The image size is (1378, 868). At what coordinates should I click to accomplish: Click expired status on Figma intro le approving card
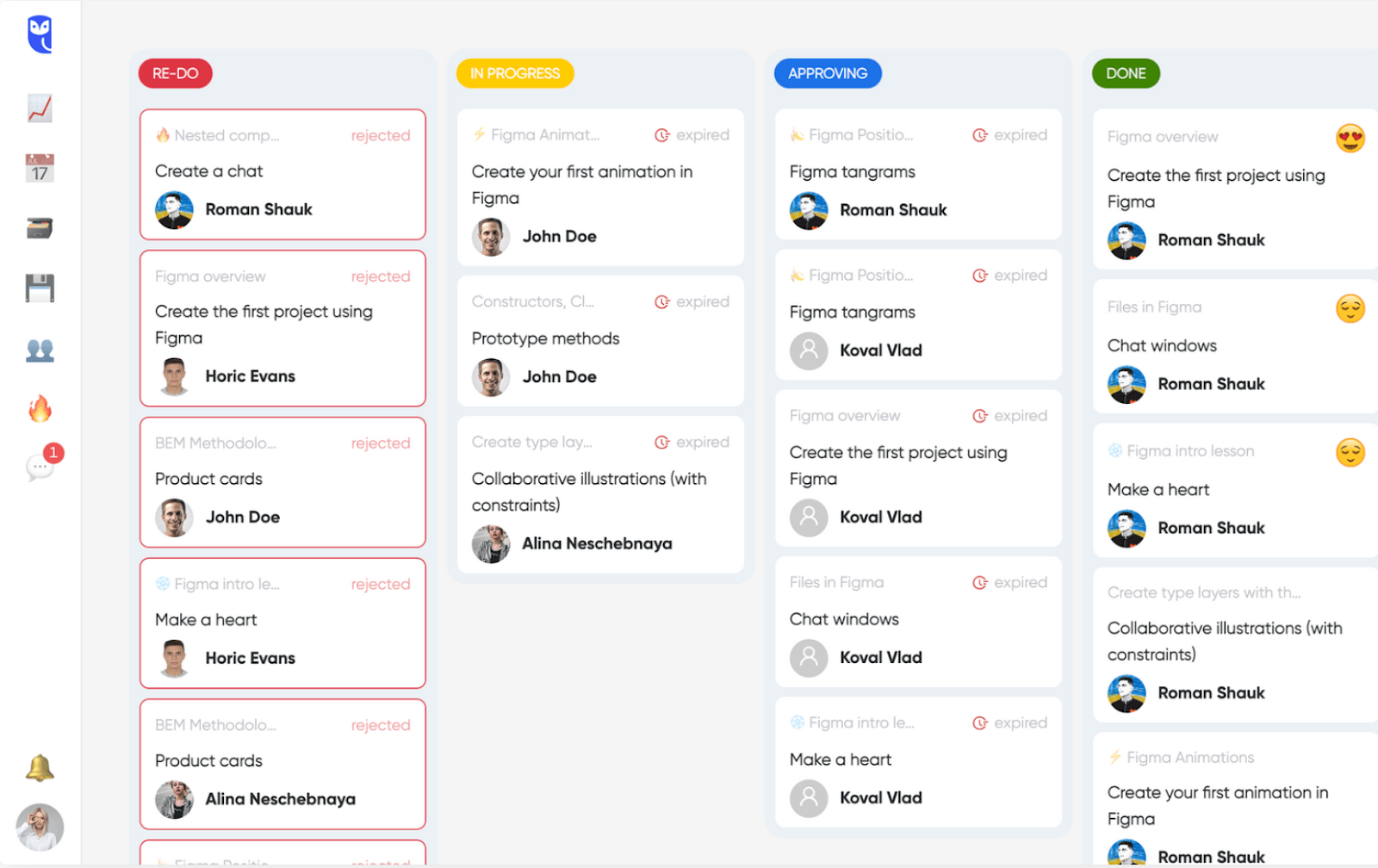pyautogui.click(x=1010, y=722)
